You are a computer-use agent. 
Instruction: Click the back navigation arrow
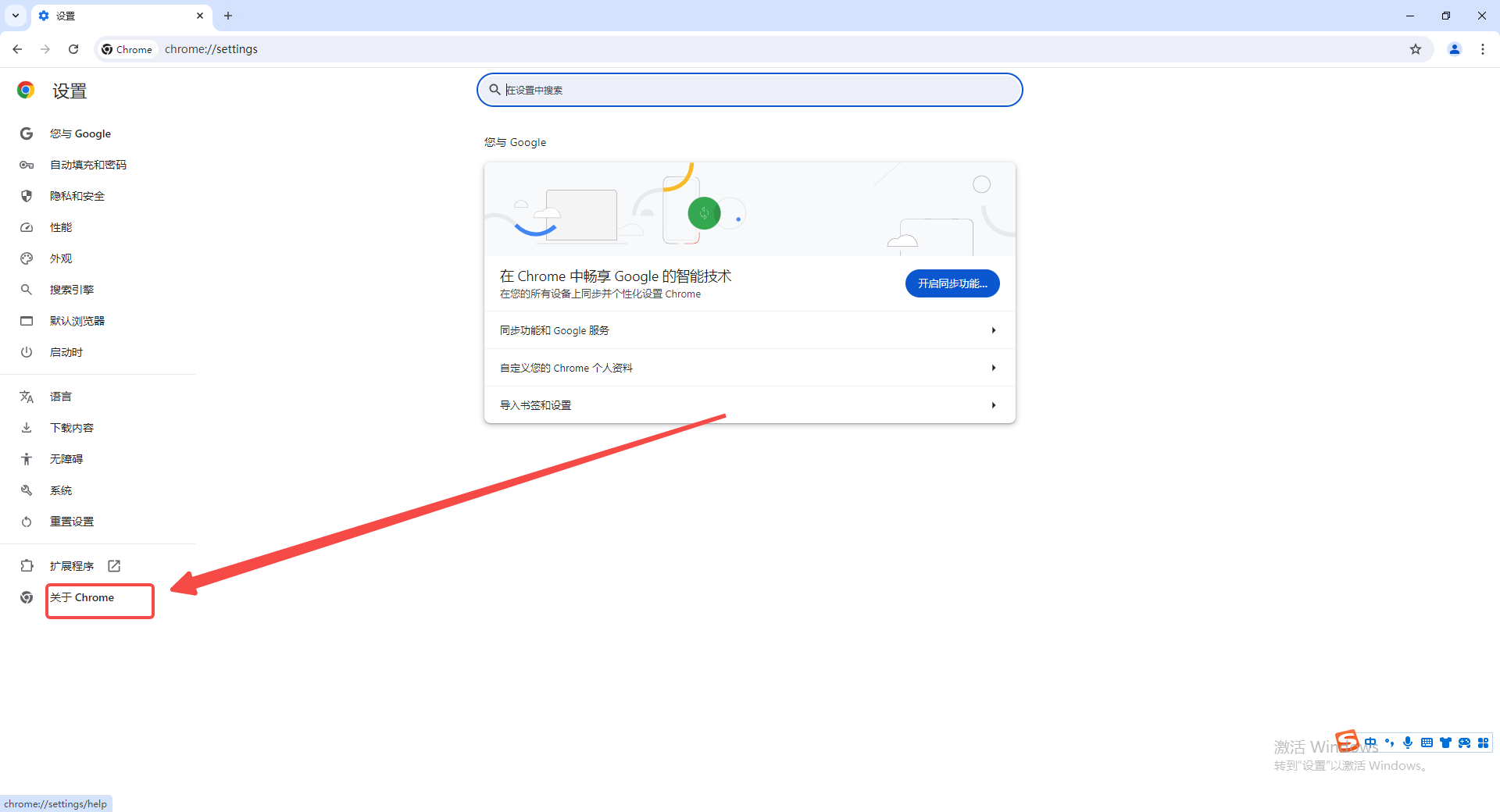[17, 49]
